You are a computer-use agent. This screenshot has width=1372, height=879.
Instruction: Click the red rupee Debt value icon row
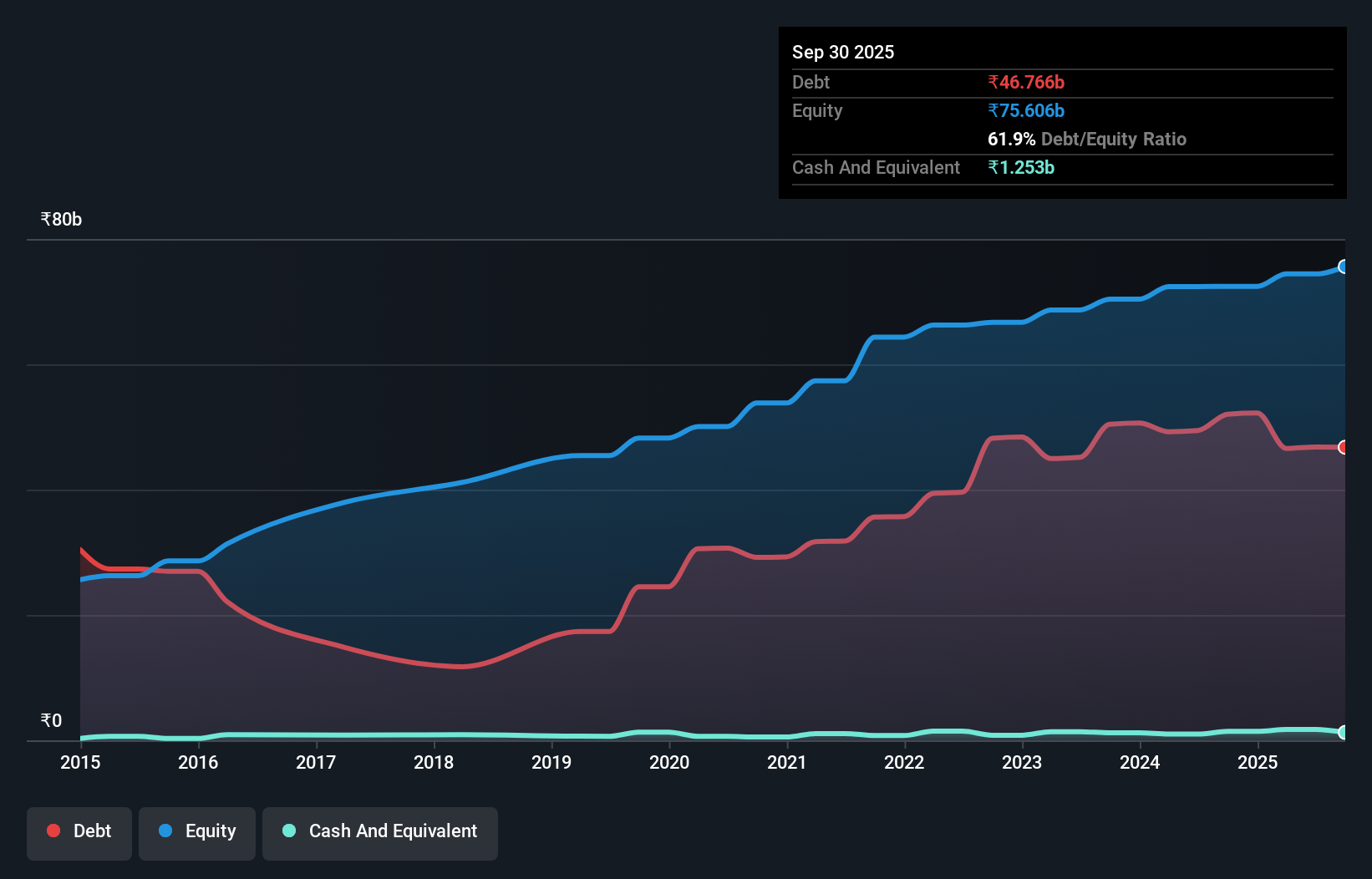(x=1025, y=82)
